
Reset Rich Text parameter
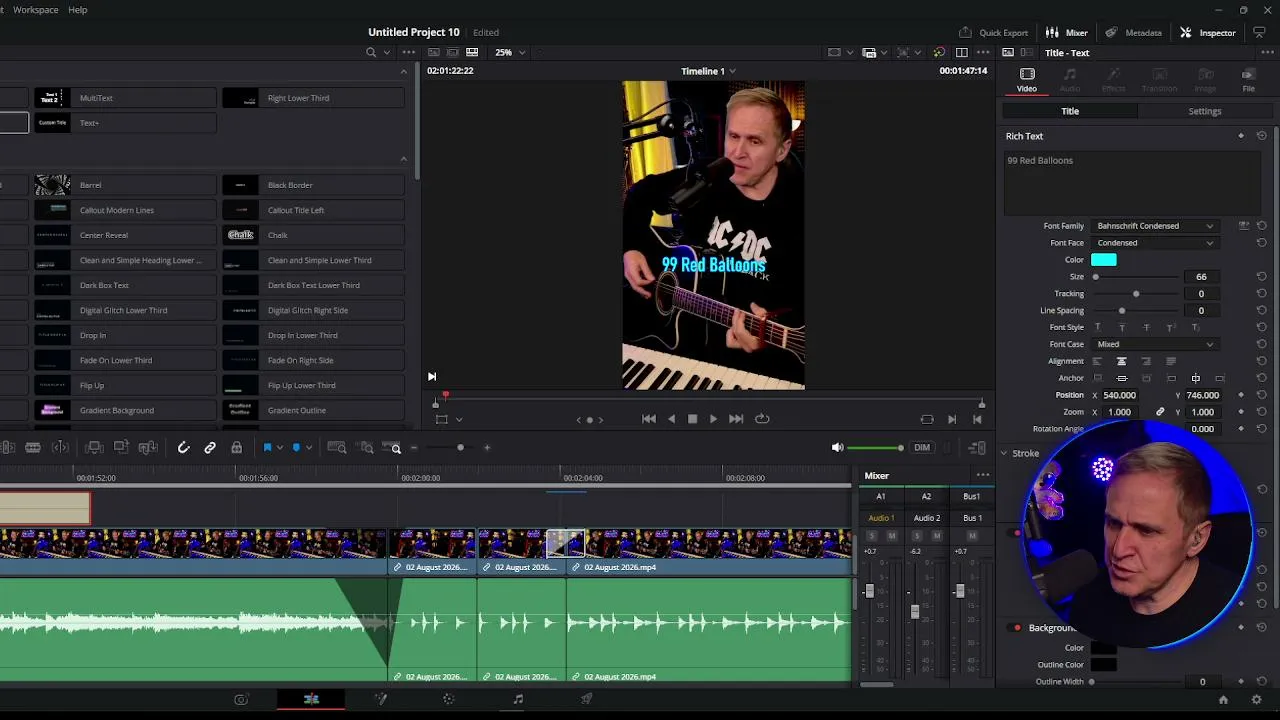[x=1261, y=136]
